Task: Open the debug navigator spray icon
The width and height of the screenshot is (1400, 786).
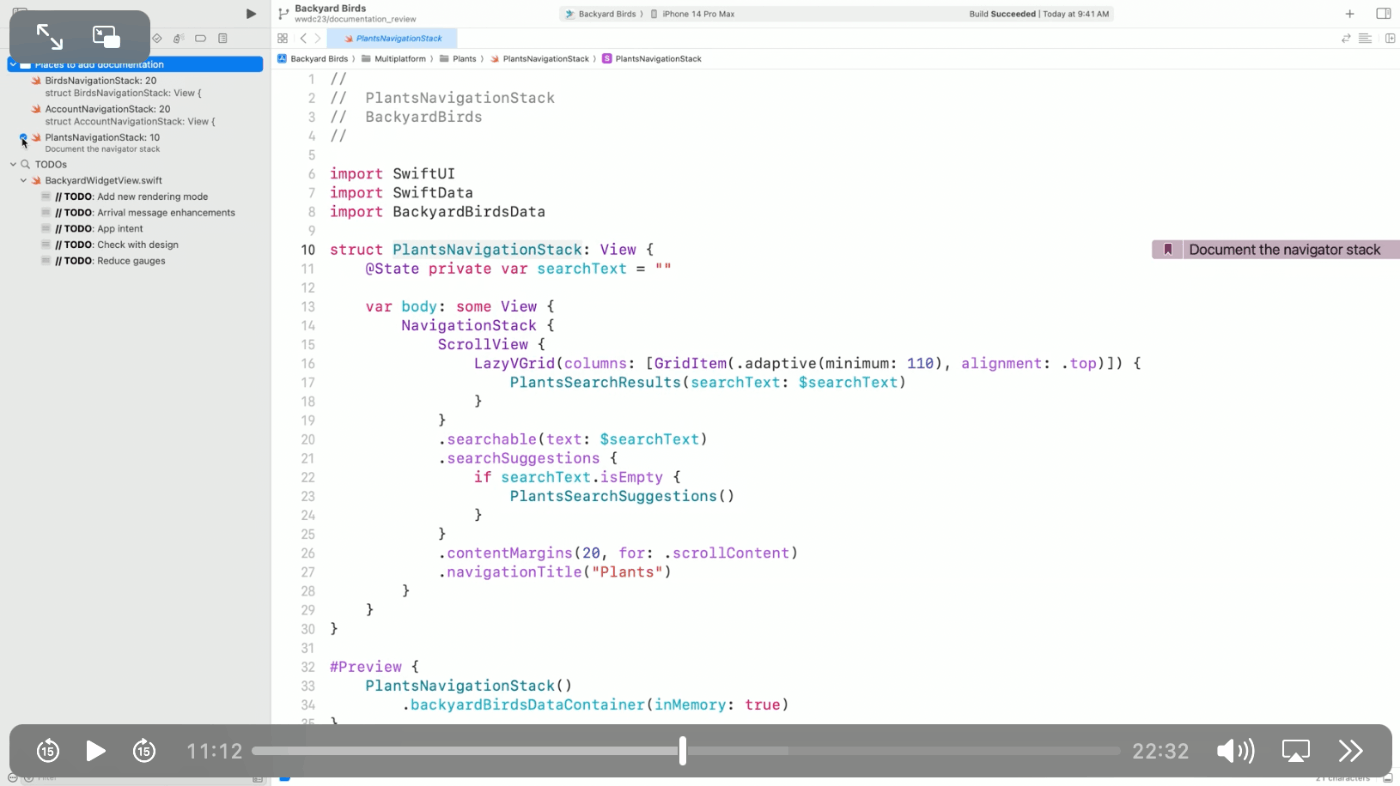Action: [x=178, y=38]
